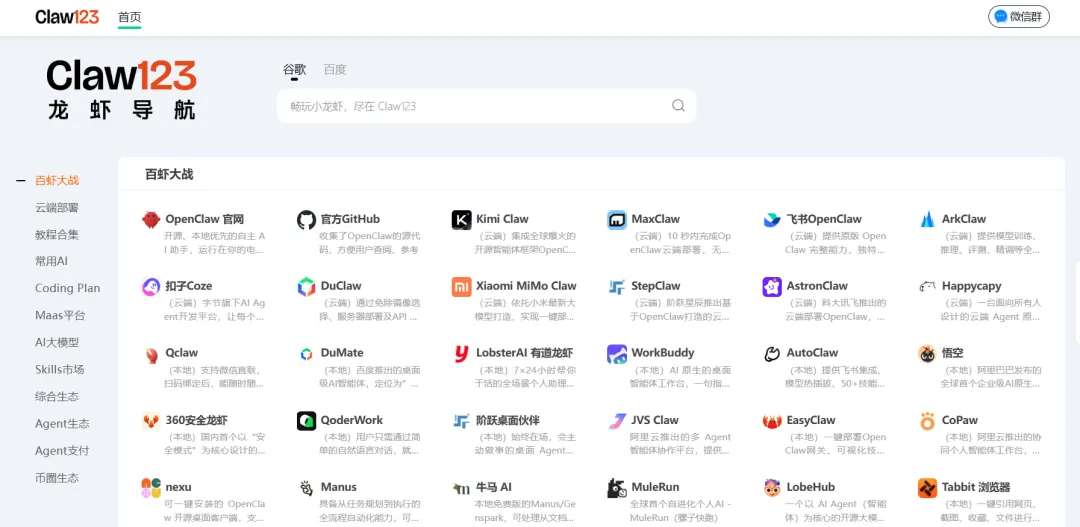This screenshot has height=527, width=1080.
Task: Open the LobsterAI 有道龙虾 icon
Action: 461,354
